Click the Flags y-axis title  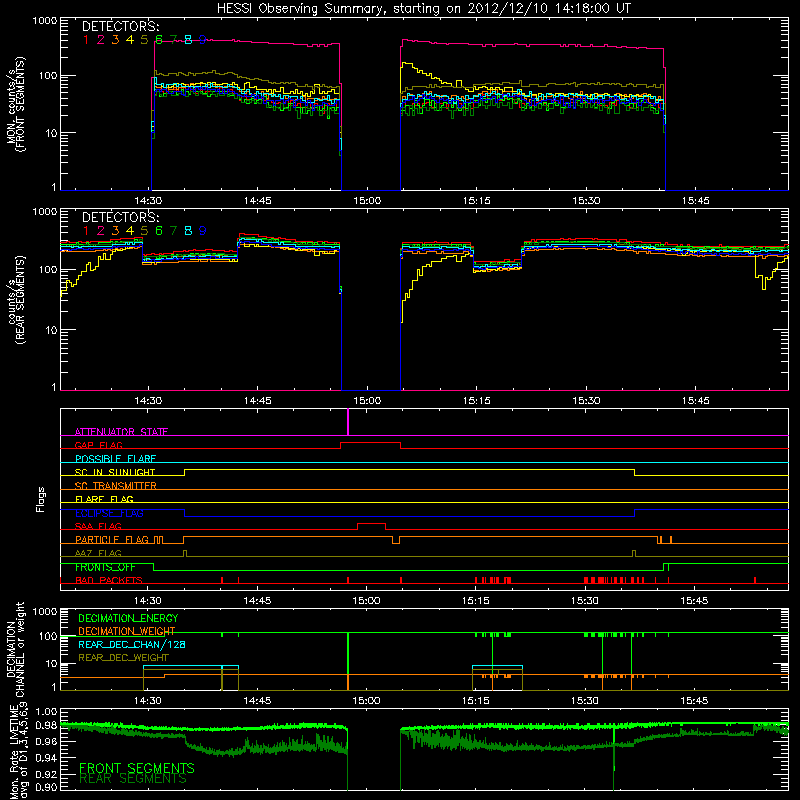tap(41, 499)
